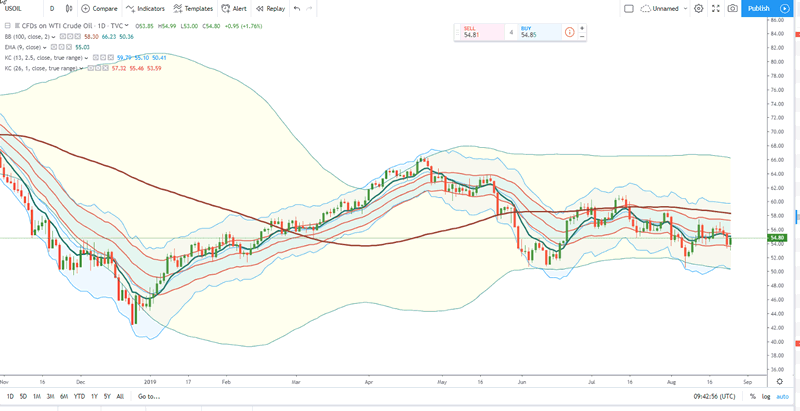
Task: Open the Indicators dialog
Action: point(146,8)
